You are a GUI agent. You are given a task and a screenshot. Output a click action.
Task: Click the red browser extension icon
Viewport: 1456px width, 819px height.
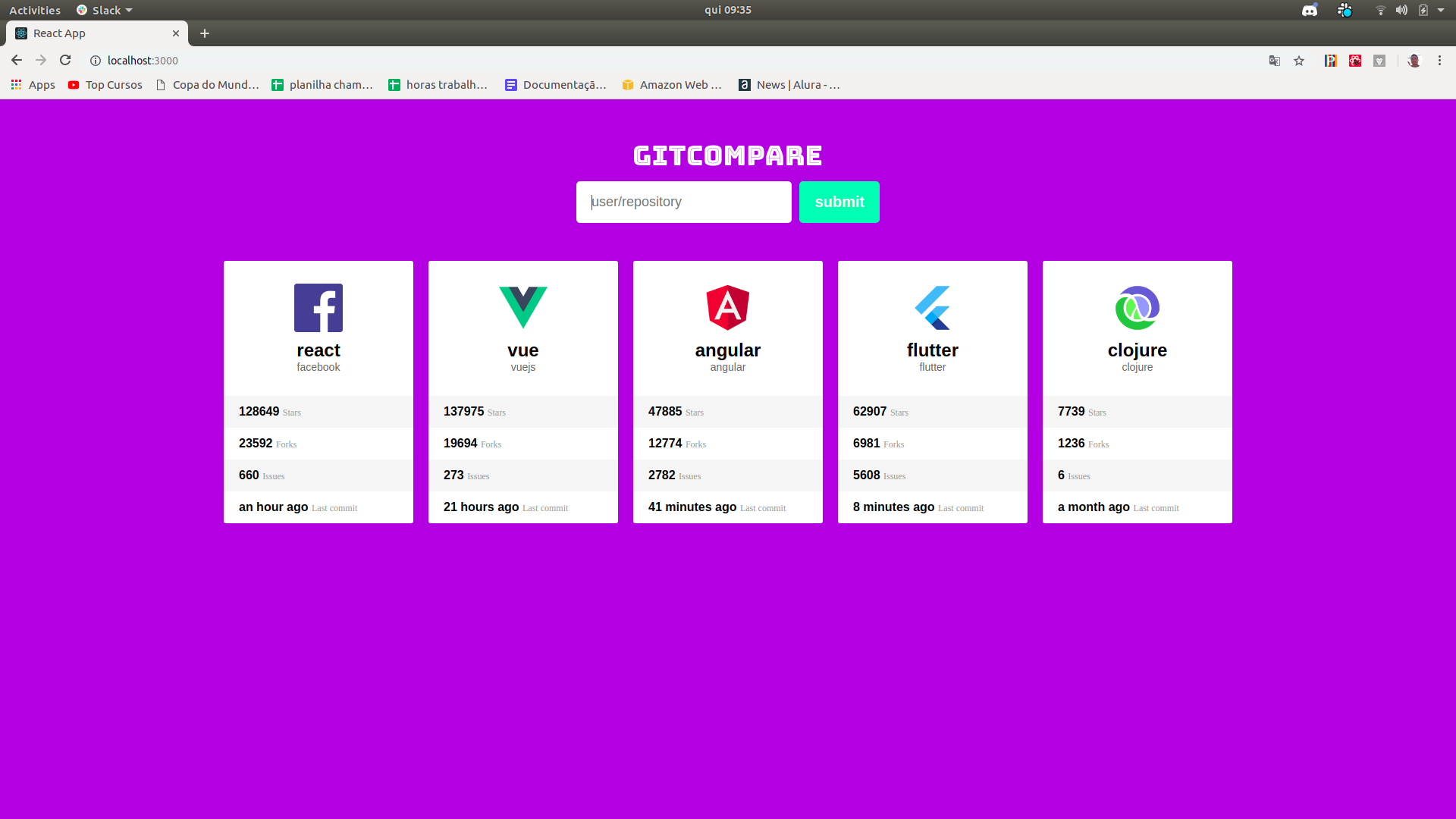pyautogui.click(x=1355, y=61)
